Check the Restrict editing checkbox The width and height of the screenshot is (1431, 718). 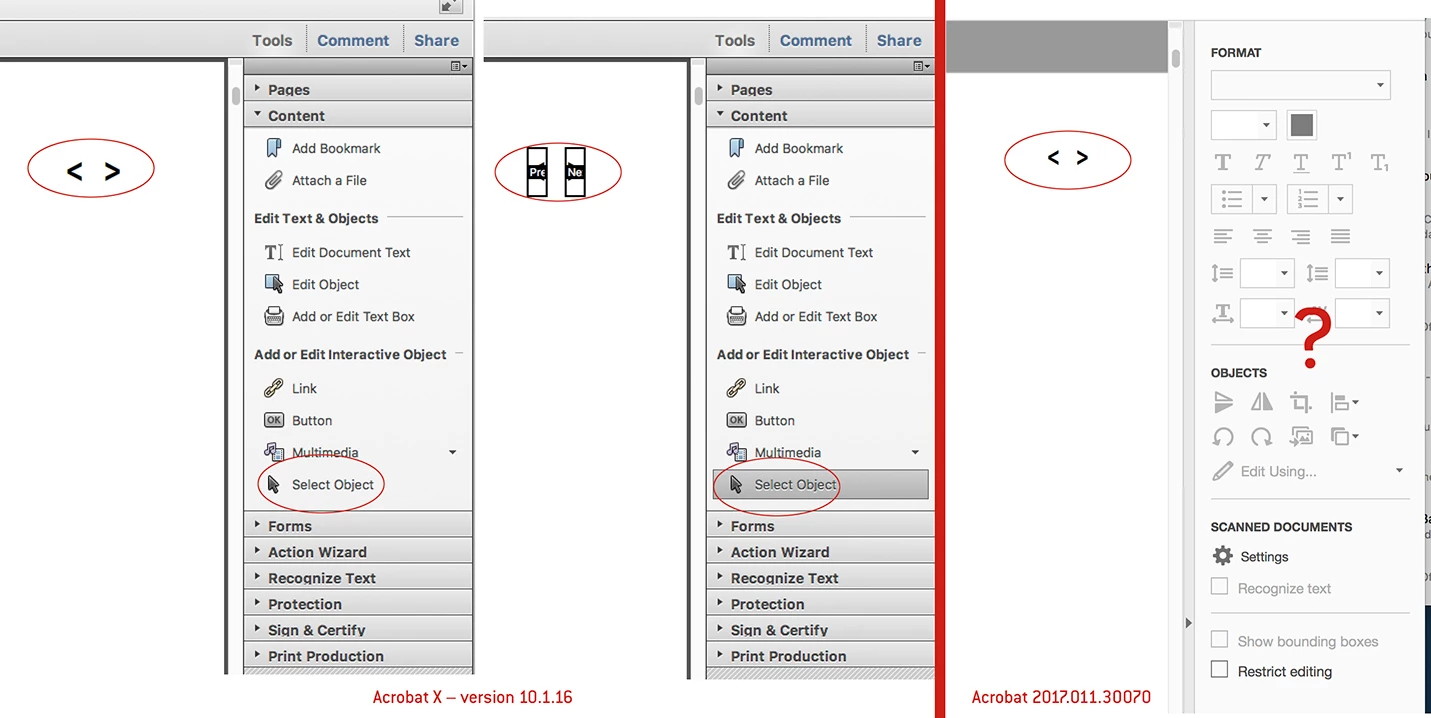[x=1219, y=670]
